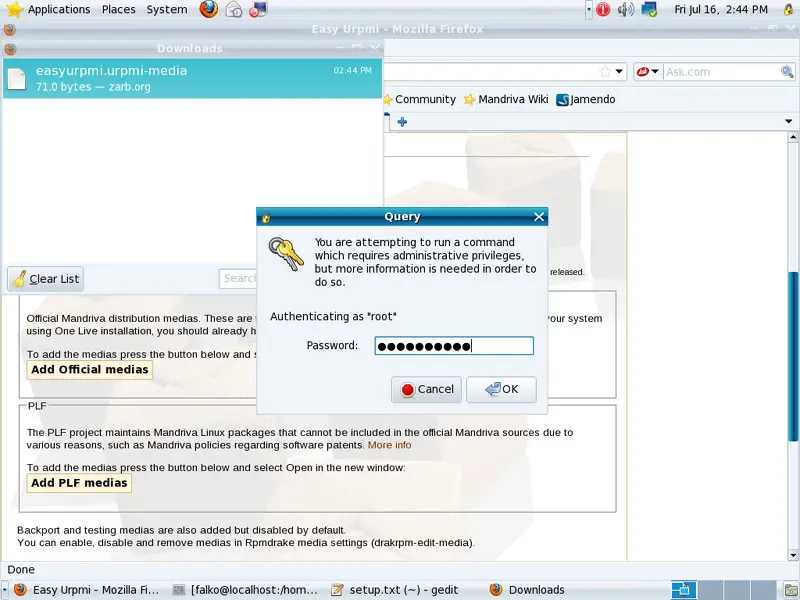Follow the More info link about PLF
This screenshot has height=600, width=800.
point(389,445)
